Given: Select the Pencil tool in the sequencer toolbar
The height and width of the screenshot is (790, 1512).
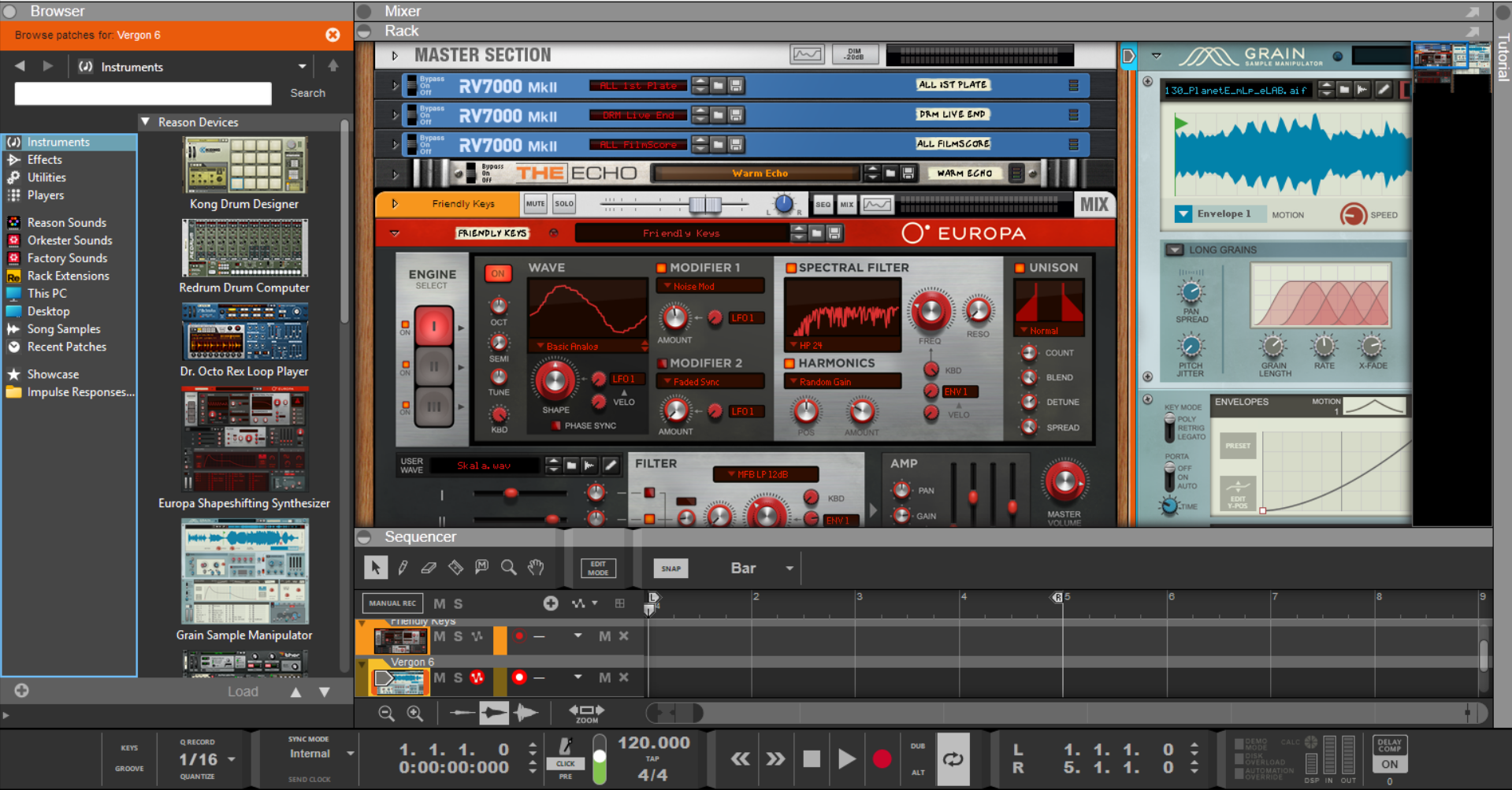Looking at the screenshot, I should (x=402, y=567).
